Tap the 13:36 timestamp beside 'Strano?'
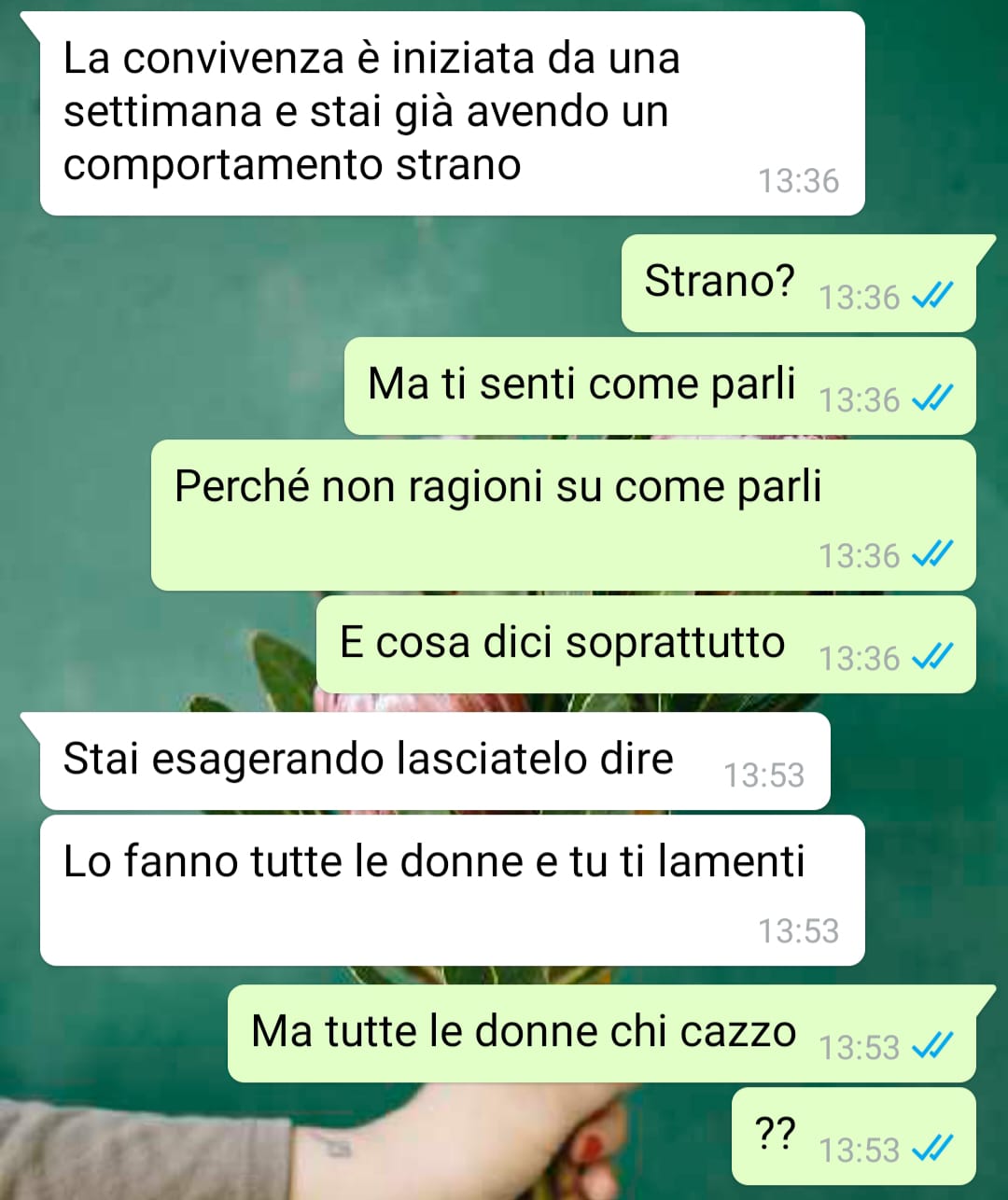The height and width of the screenshot is (1200, 1008). (x=859, y=298)
